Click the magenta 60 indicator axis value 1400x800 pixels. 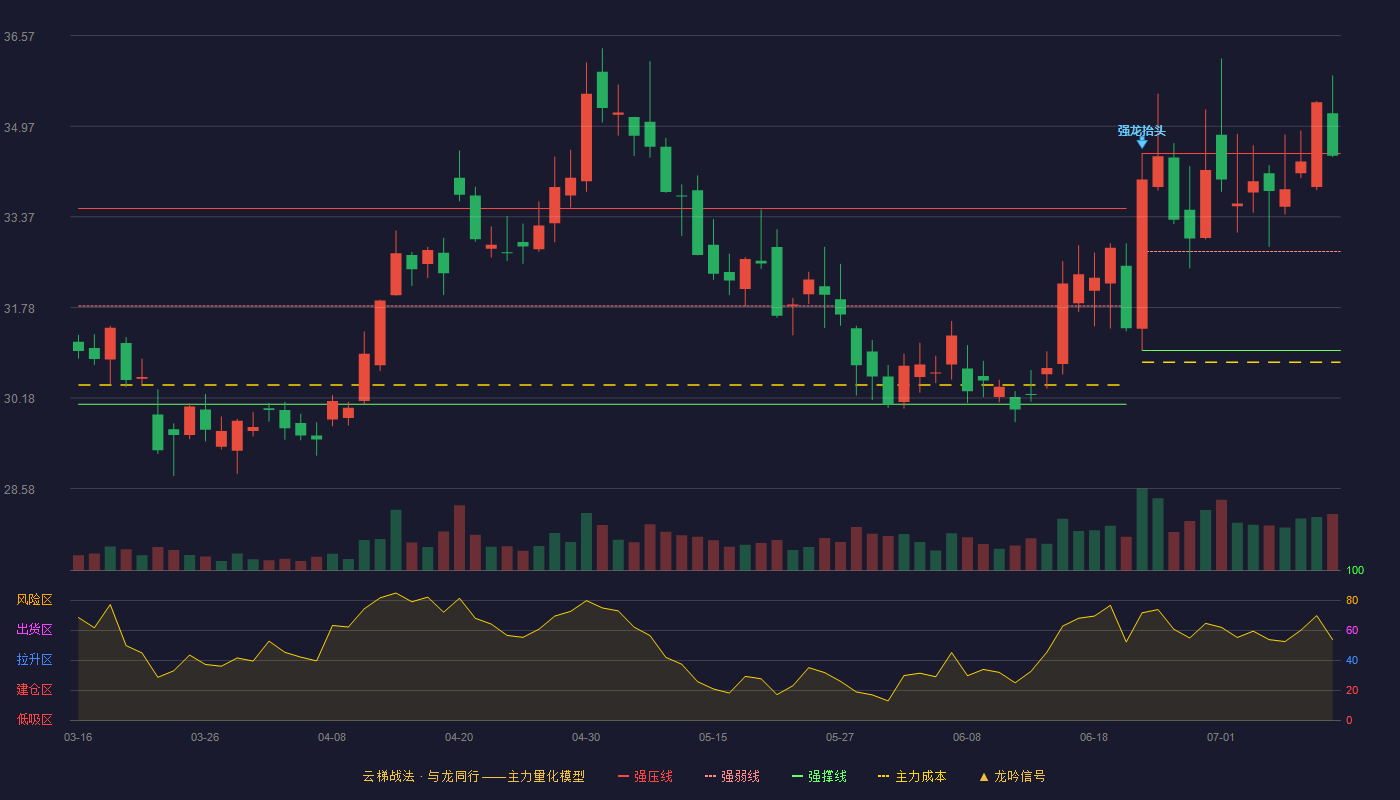[1351, 630]
